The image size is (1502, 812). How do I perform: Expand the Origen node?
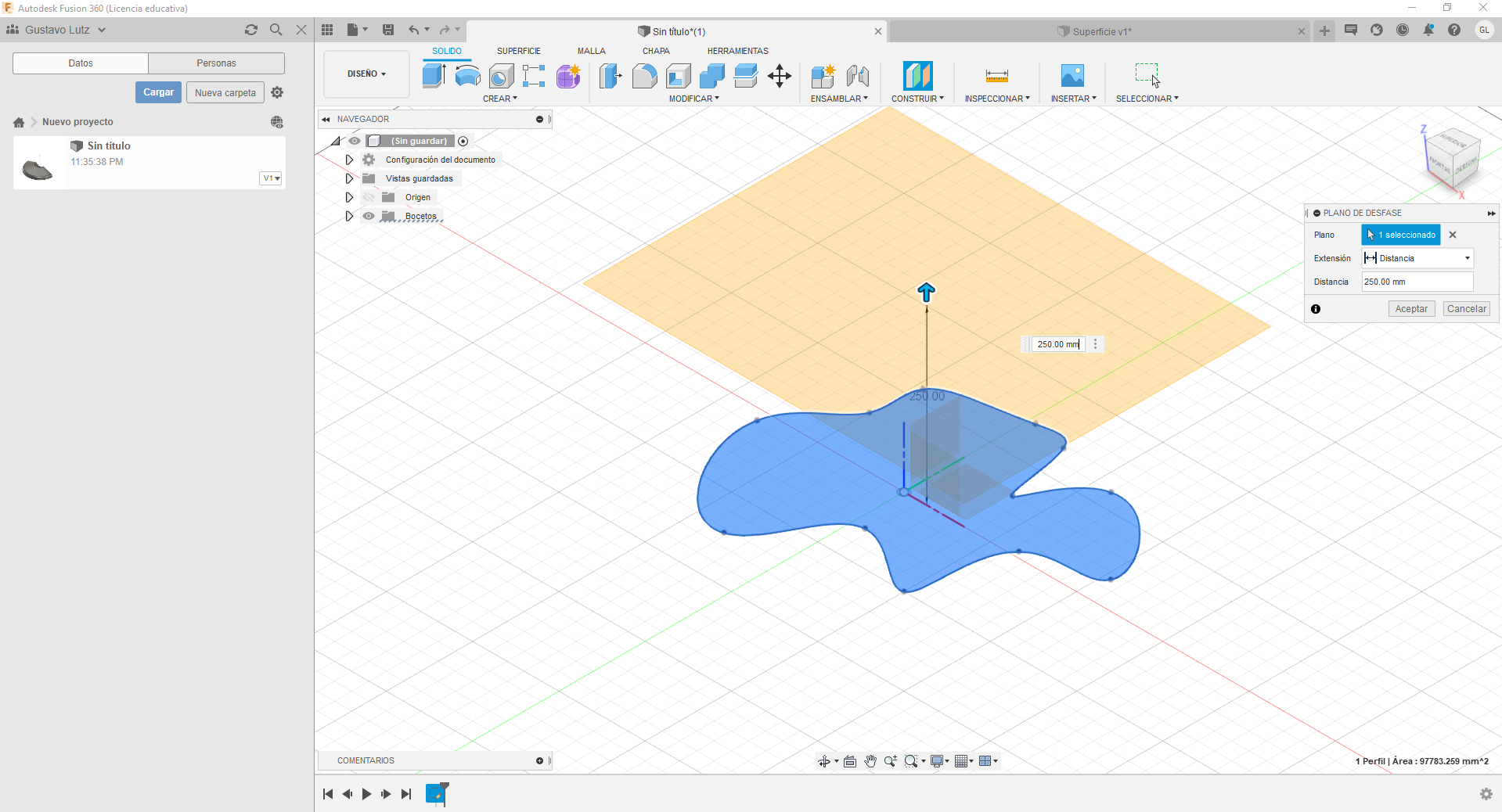coord(349,197)
